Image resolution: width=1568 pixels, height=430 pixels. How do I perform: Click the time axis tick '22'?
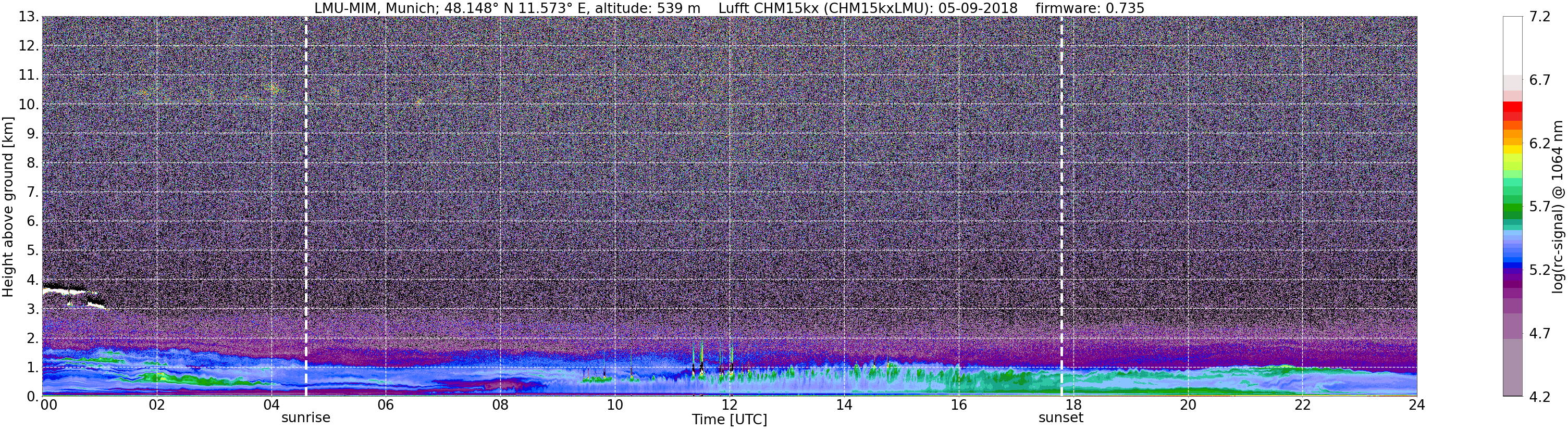[1303, 405]
